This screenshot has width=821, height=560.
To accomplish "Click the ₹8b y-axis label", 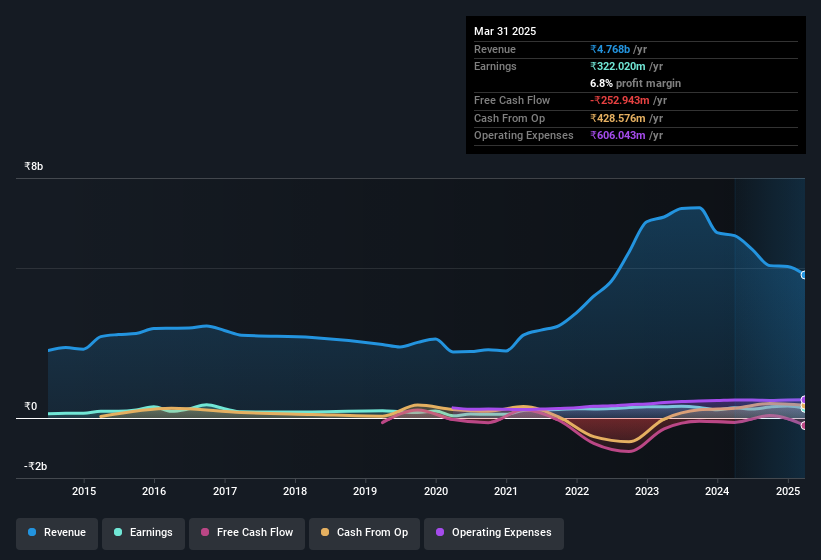I will [x=34, y=166].
